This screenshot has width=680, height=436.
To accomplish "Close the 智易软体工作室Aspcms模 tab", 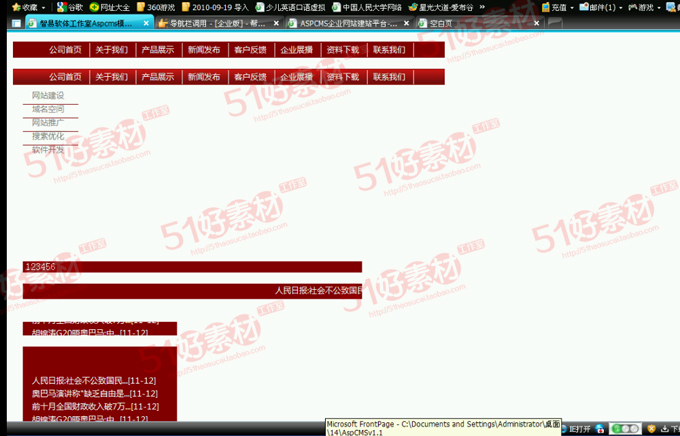I will 146,23.
